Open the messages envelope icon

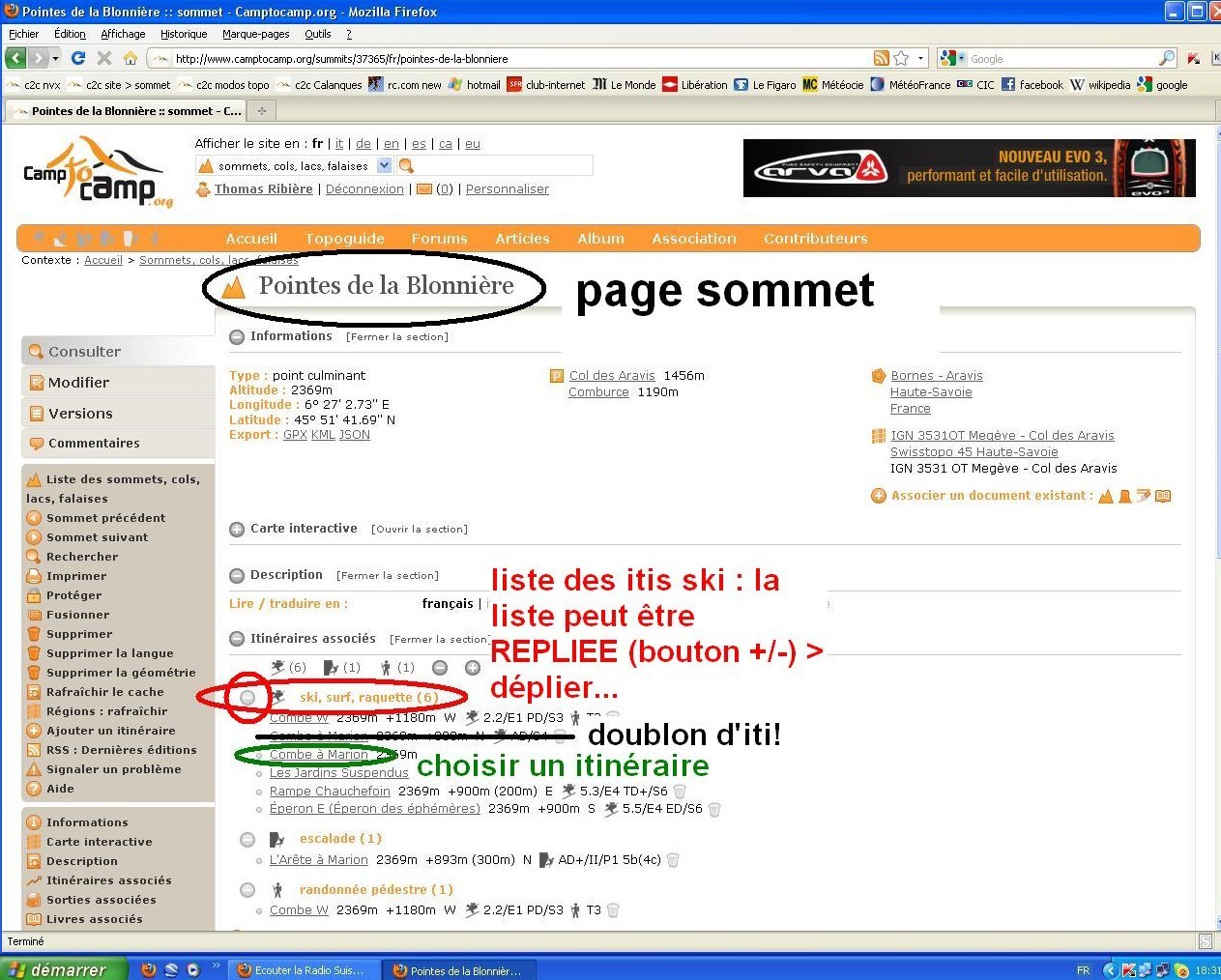[423, 189]
